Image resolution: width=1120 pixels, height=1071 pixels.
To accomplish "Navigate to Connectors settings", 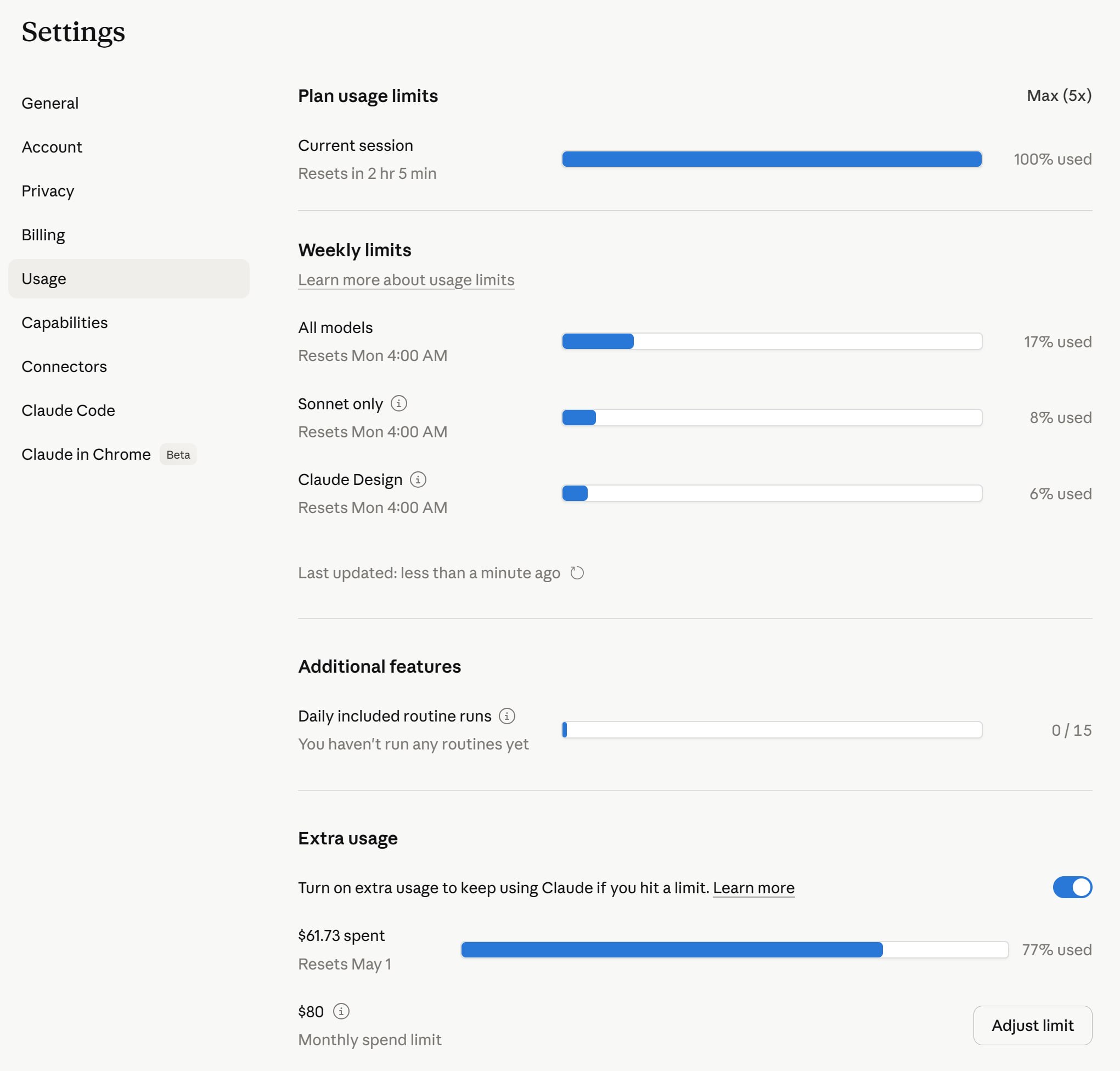I will (x=64, y=367).
